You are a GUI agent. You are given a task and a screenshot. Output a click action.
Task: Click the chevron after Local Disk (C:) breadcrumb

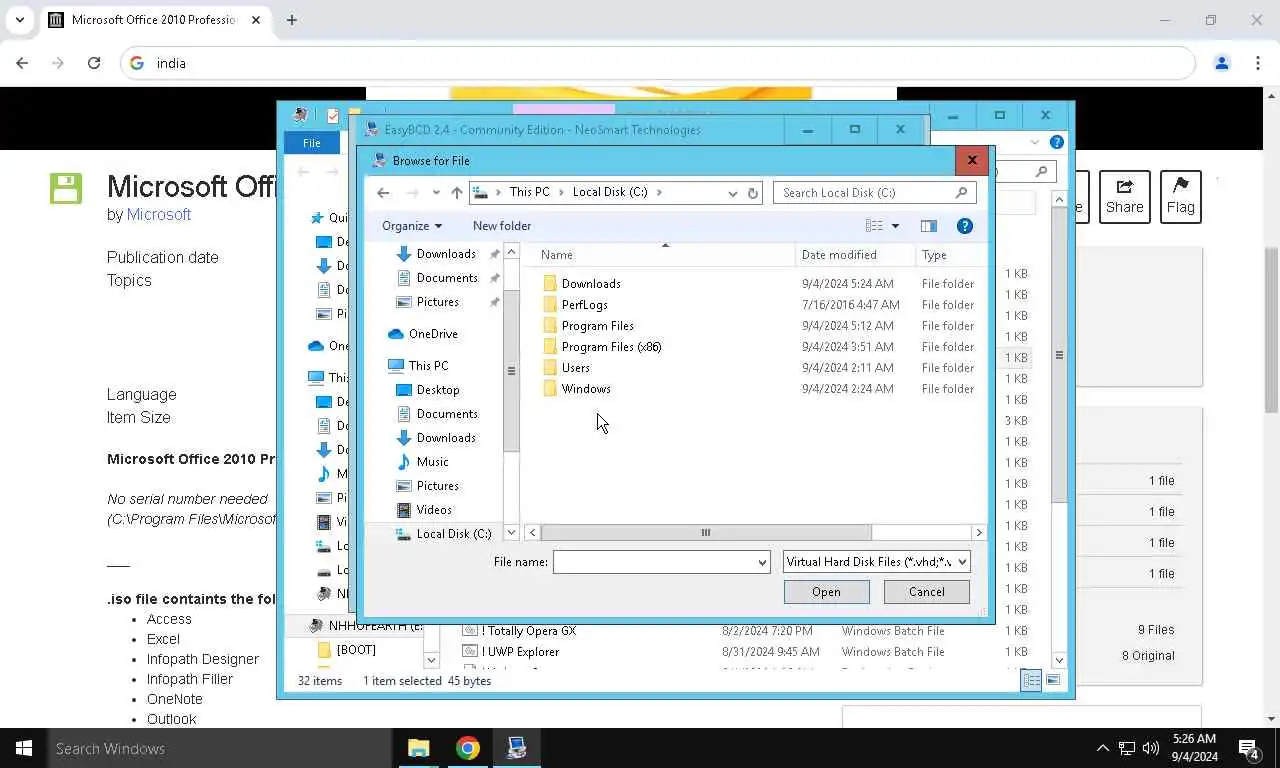[659, 193]
